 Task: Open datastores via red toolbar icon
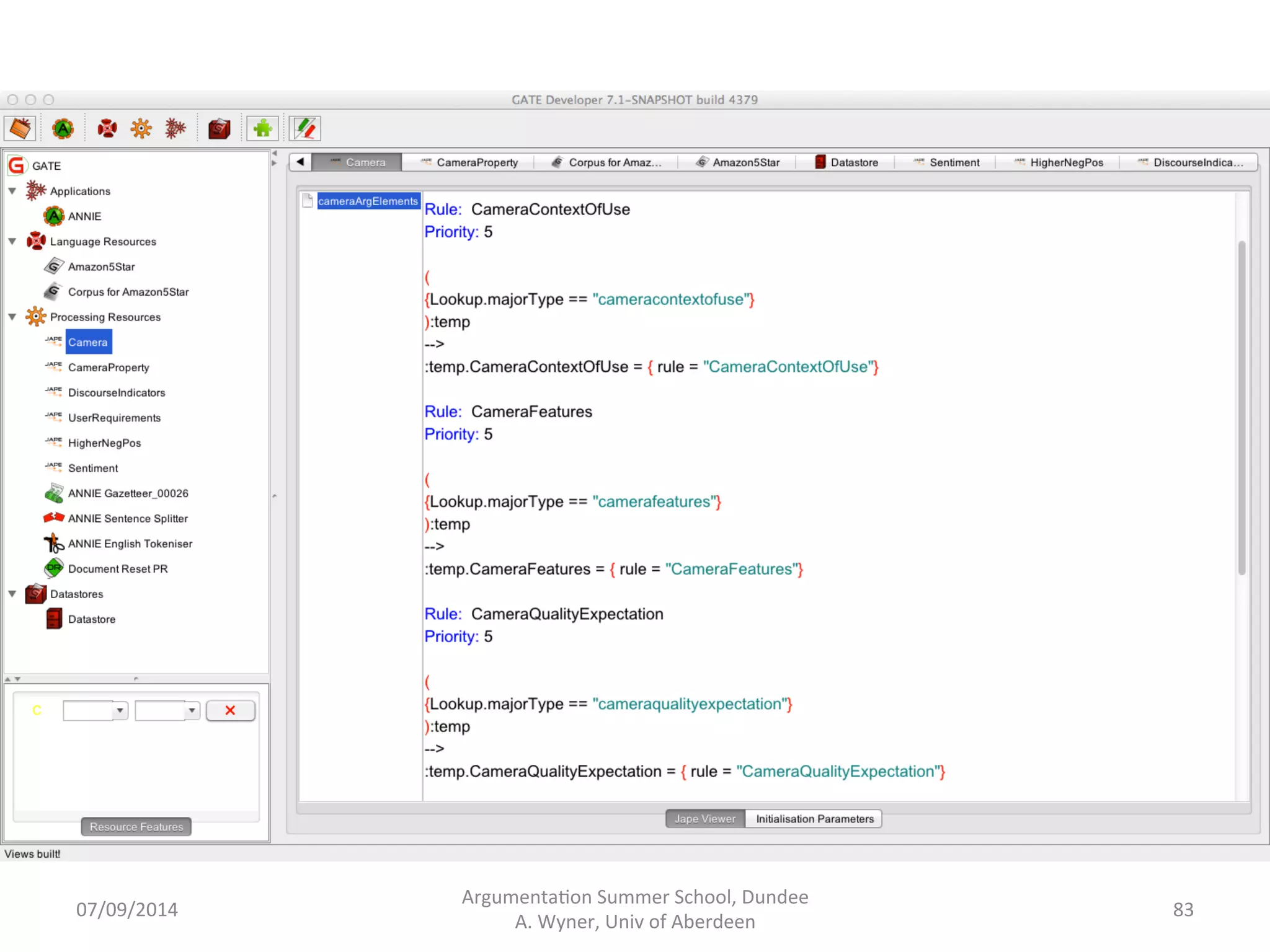pyautogui.click(x=219, y=128)
